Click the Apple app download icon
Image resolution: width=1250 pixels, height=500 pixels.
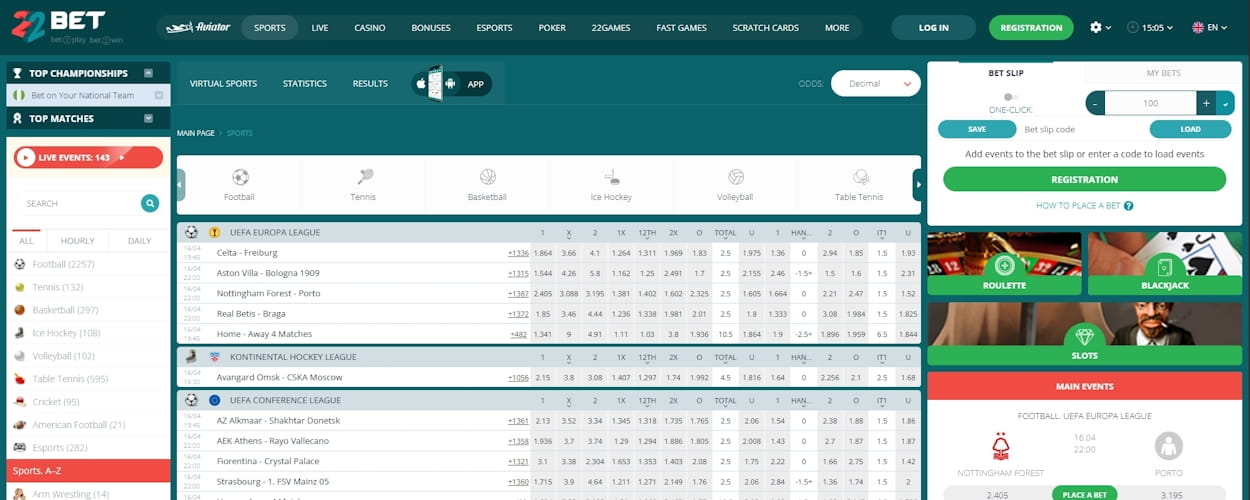point(422,84)
